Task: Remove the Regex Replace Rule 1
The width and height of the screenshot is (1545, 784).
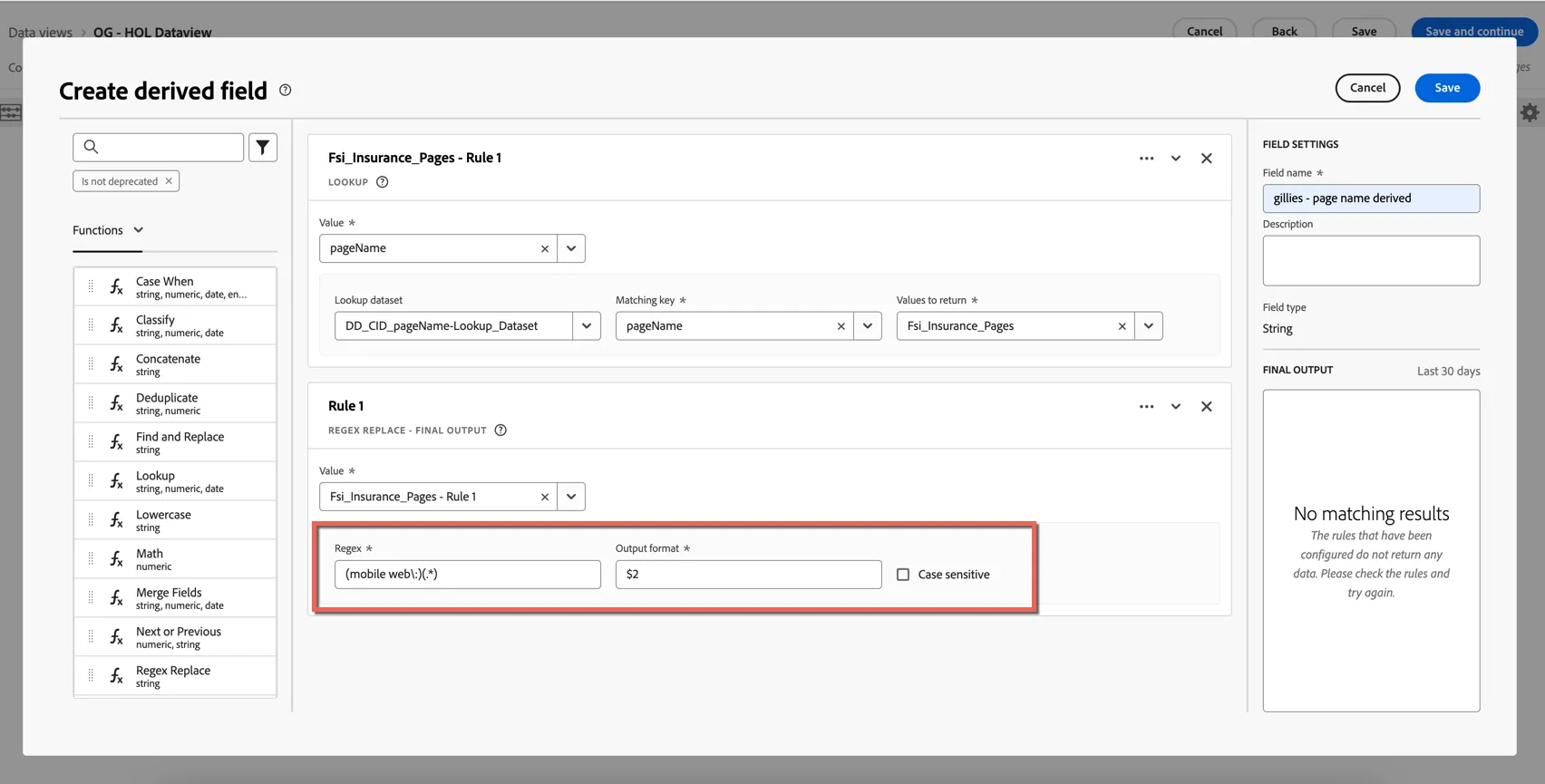Action: pyautogui.click(x=1207, y=407)
